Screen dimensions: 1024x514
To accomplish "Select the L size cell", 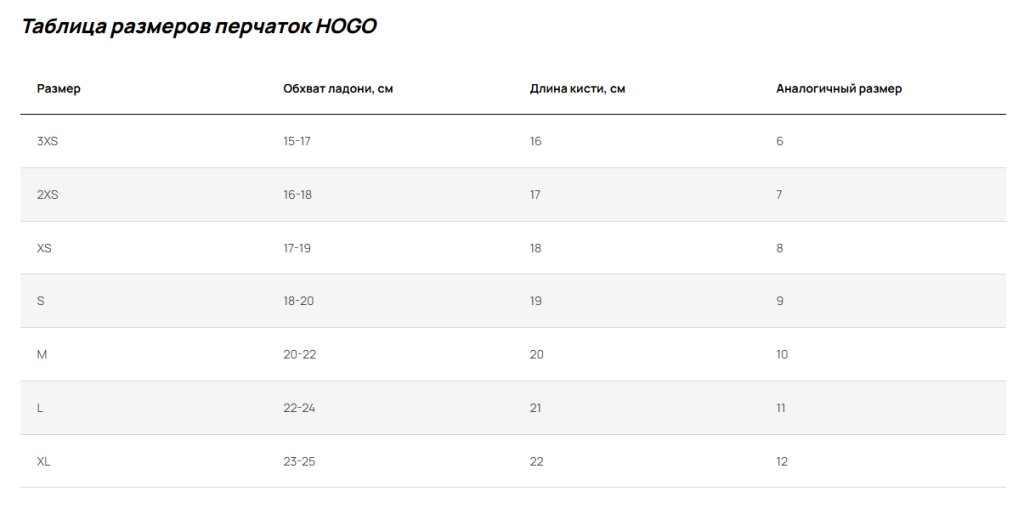I will coord(41,408).
